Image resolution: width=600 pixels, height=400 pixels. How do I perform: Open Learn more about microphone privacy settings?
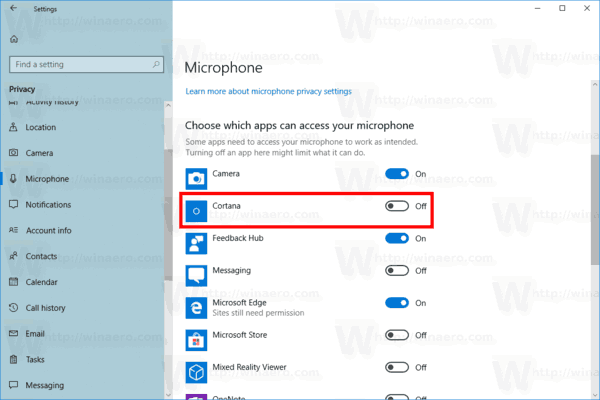coord(268,91)
